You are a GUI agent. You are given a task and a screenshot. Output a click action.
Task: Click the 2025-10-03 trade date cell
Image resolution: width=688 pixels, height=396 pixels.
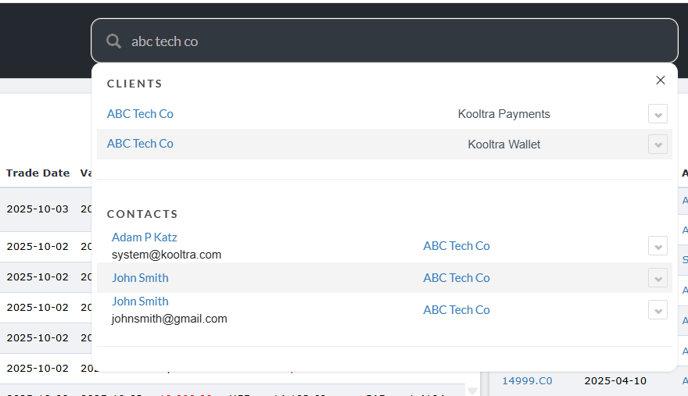pyautogui.click(x=38, y=209)
